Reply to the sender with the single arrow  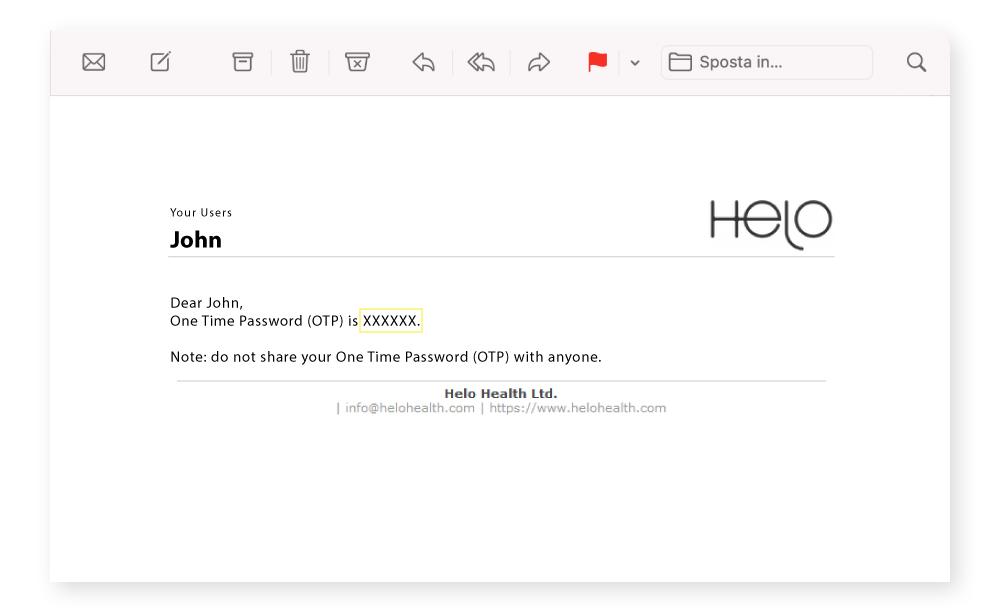point(424,62)
